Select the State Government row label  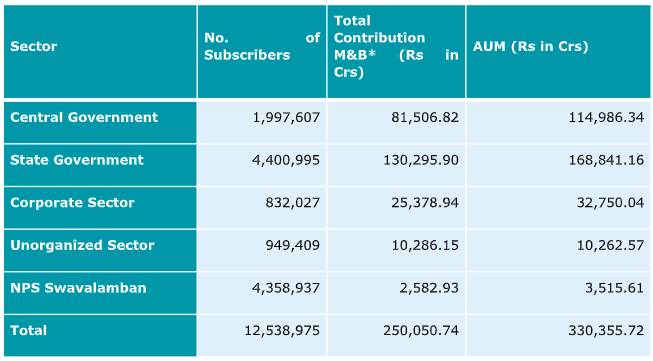pos(77,160)
